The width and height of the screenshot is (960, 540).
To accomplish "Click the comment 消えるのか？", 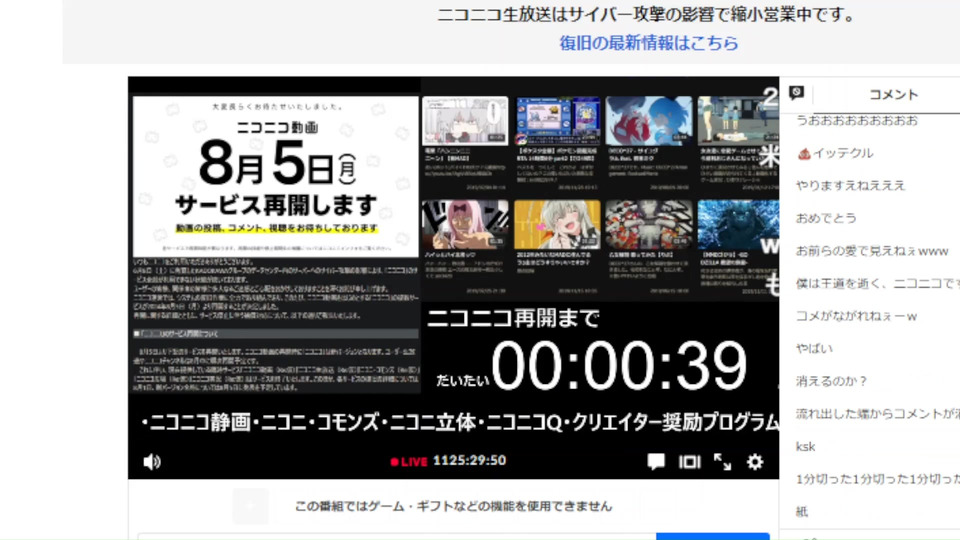I will pyautogui.click(x=832, y=381).
